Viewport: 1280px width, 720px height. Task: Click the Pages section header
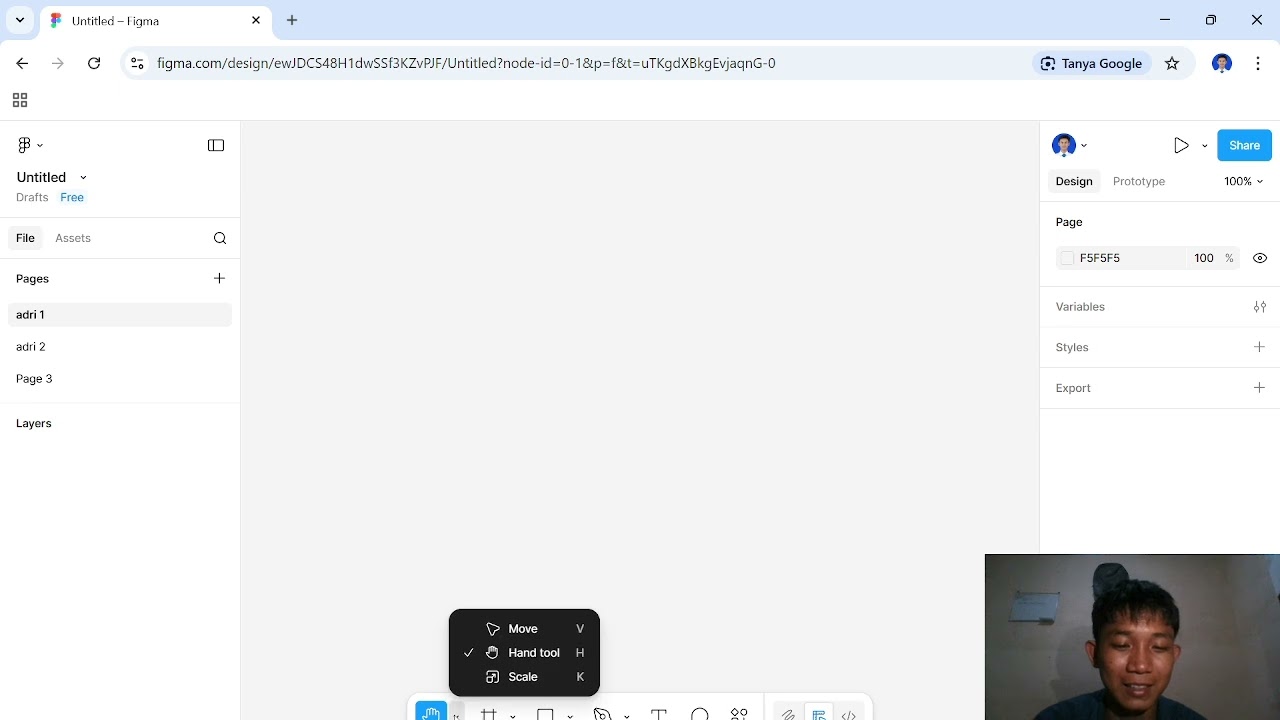[x=32, y=279]
